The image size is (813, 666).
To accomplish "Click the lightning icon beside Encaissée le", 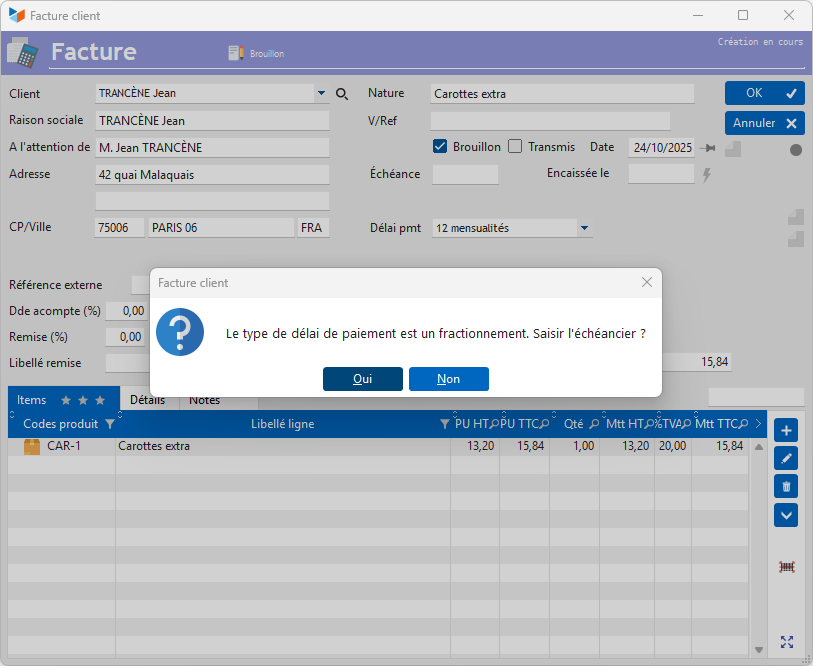I will point(707,175).
